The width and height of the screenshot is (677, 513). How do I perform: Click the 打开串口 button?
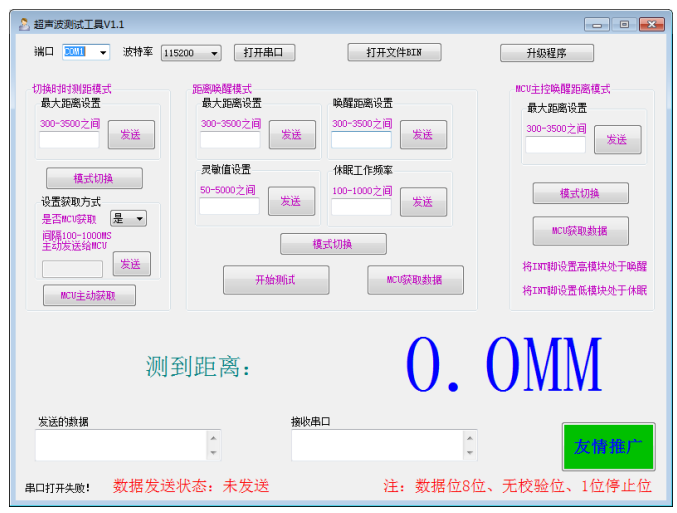(x=264, y=53)
